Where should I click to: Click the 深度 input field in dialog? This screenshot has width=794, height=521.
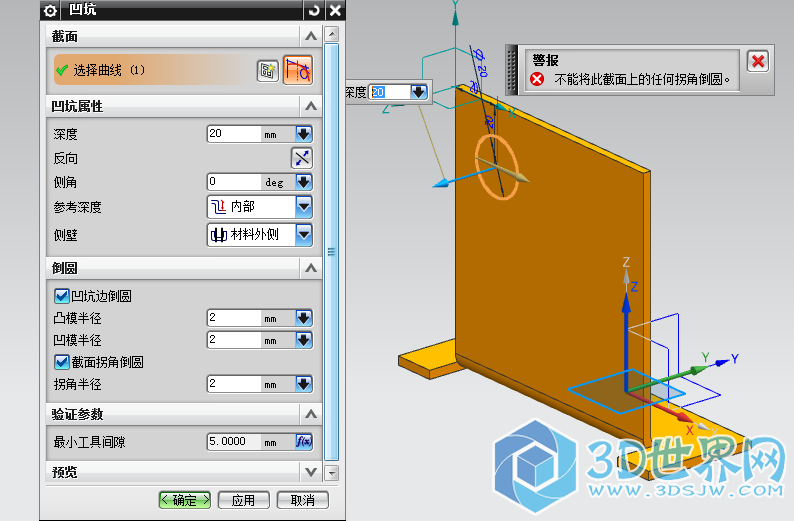[x=234, y=134]
